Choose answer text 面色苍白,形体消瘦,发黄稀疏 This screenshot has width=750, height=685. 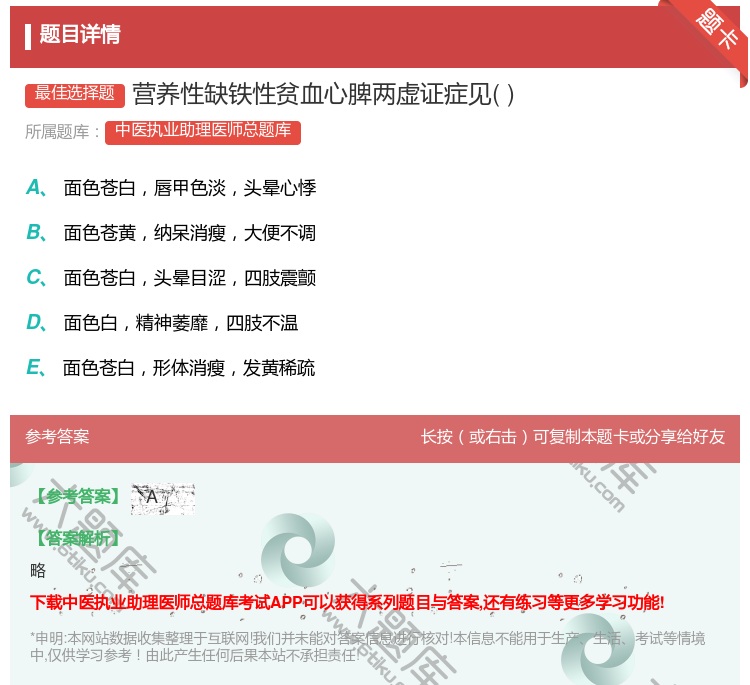point(188,368)
